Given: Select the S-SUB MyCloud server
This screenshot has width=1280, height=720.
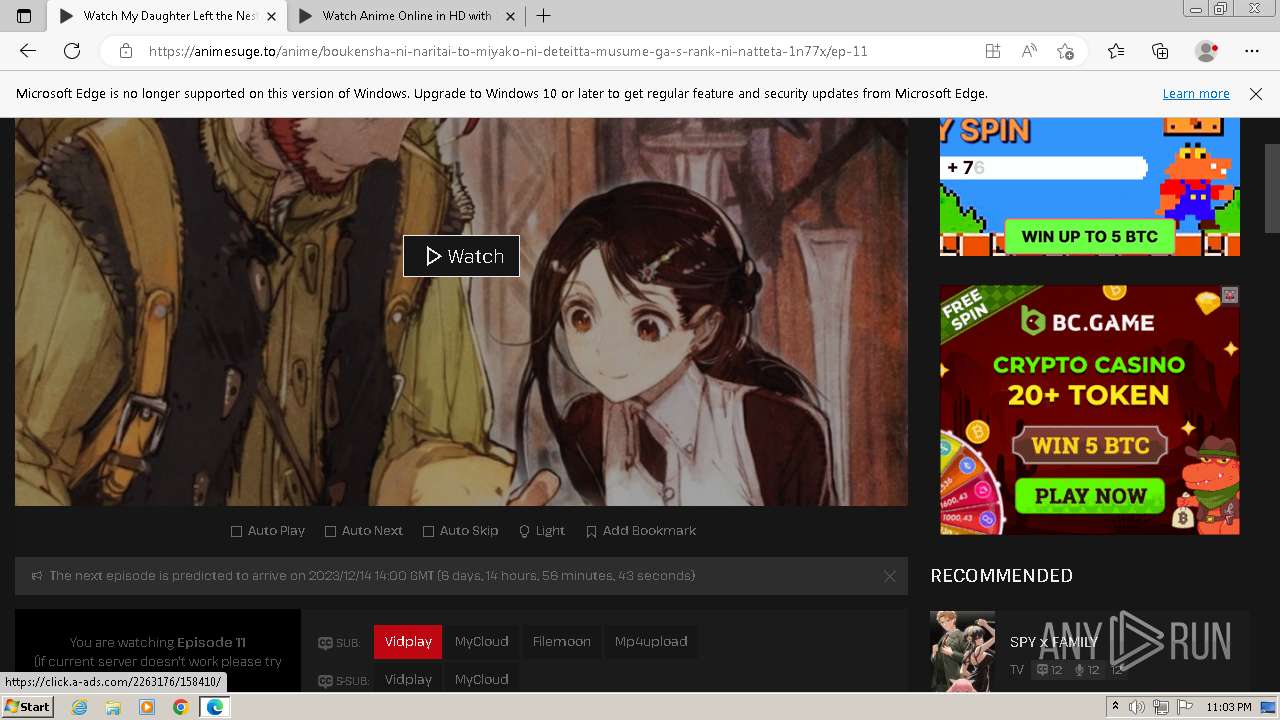Looking at the screenshot, I should click(x=482, y=679).
